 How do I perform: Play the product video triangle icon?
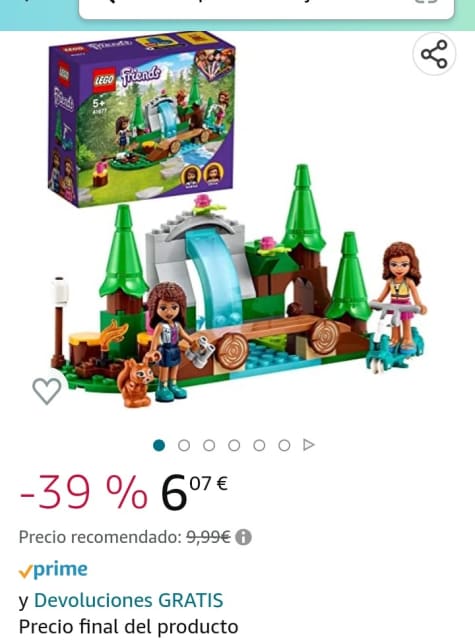pyautogui.click(x=309, y=445)
